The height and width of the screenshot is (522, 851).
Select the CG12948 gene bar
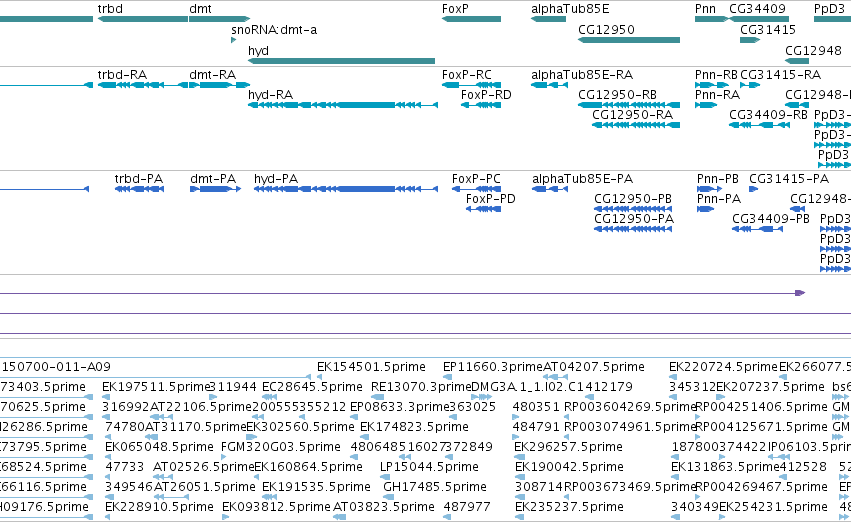797,61
